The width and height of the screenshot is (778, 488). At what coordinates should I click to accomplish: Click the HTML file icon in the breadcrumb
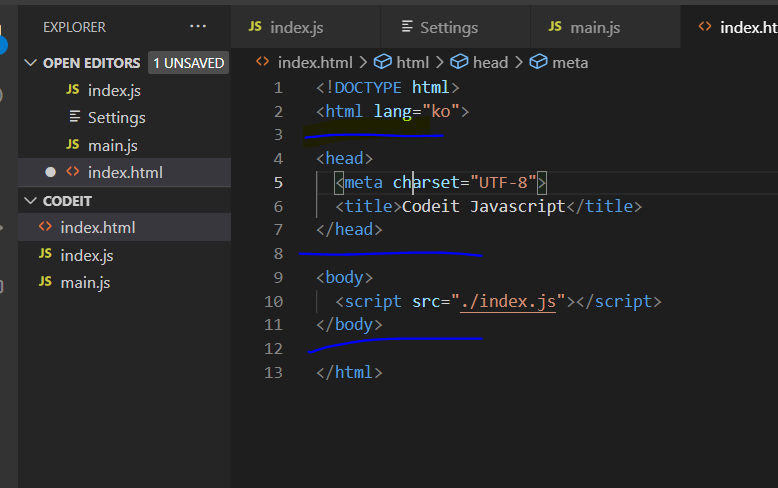[x=263, y=62]
